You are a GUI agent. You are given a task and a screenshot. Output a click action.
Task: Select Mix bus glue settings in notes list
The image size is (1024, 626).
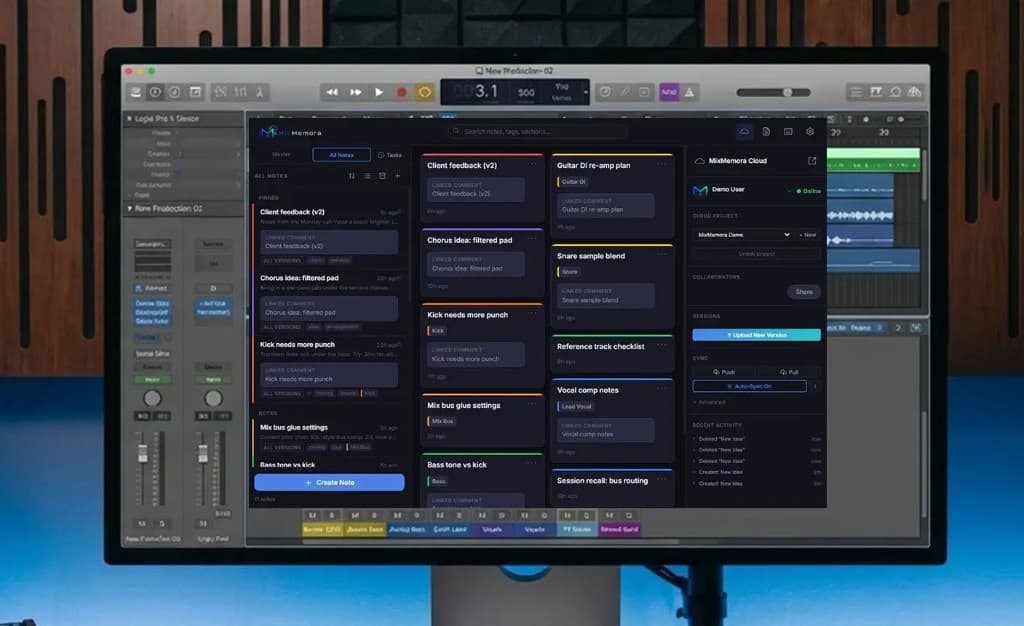tap(328, 437)
